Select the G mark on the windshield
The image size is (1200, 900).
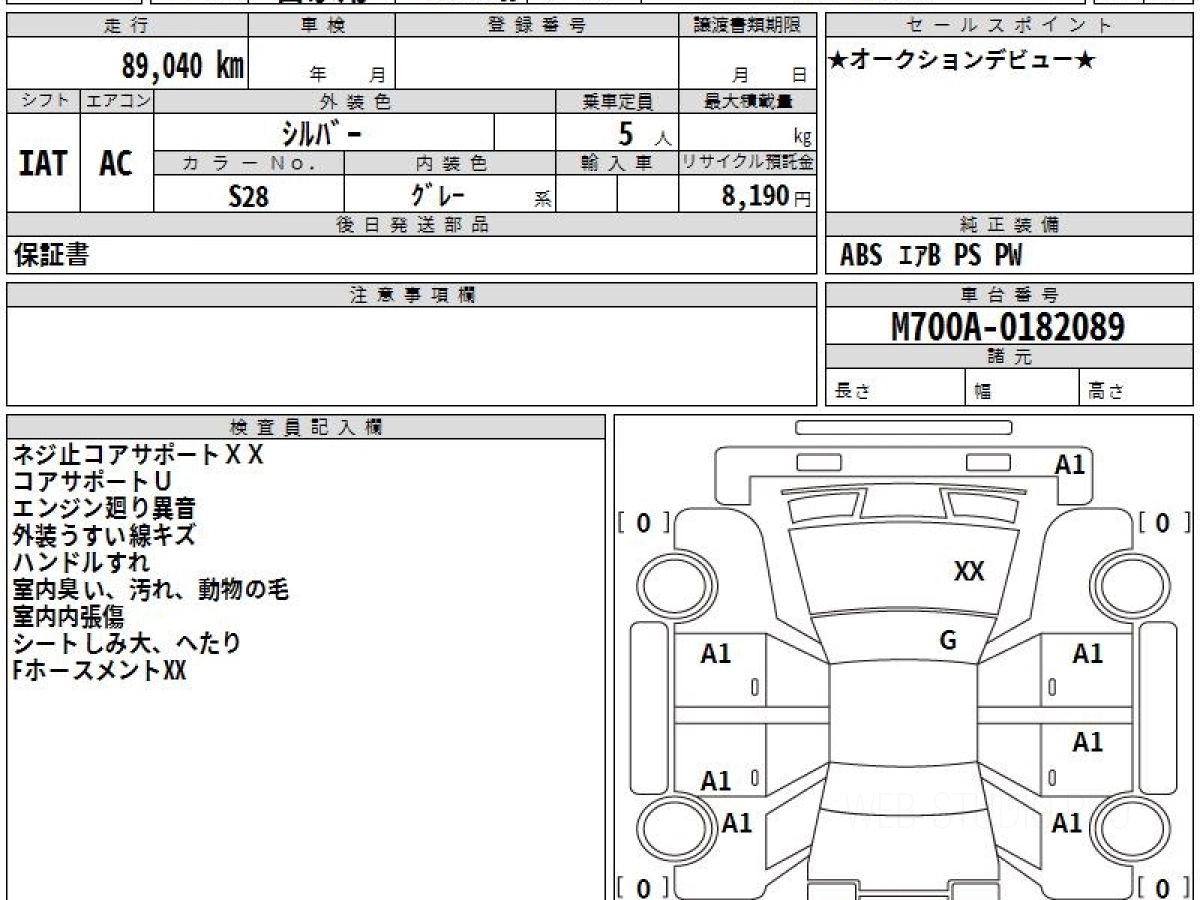tap(948, 641)
